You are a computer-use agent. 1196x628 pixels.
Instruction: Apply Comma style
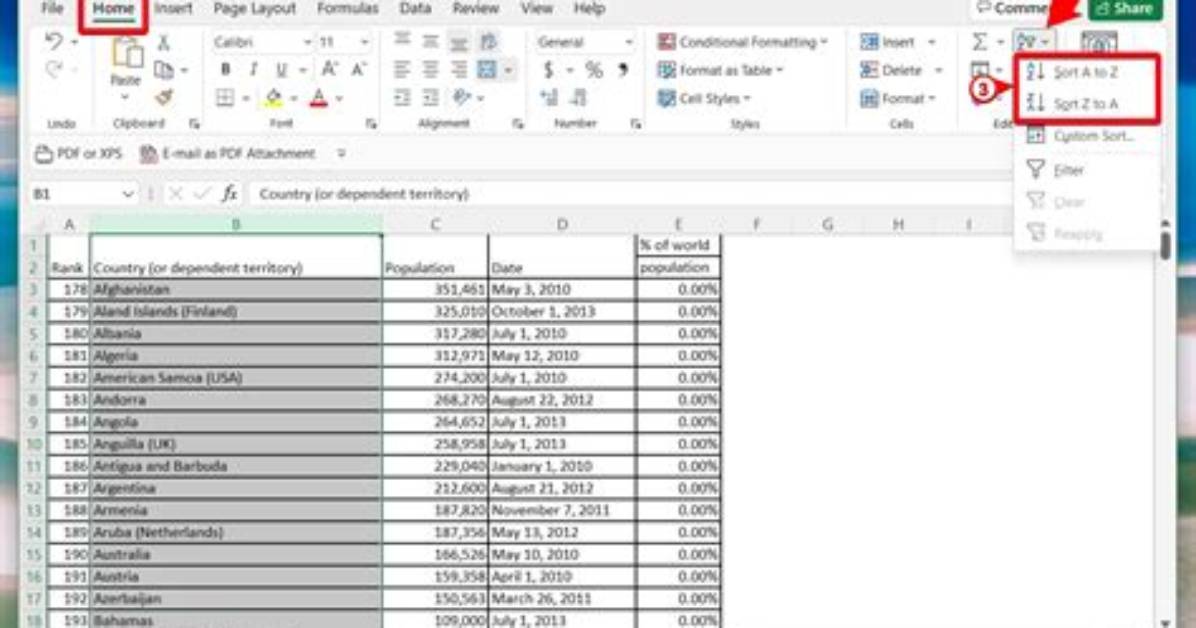pos(623,70)
